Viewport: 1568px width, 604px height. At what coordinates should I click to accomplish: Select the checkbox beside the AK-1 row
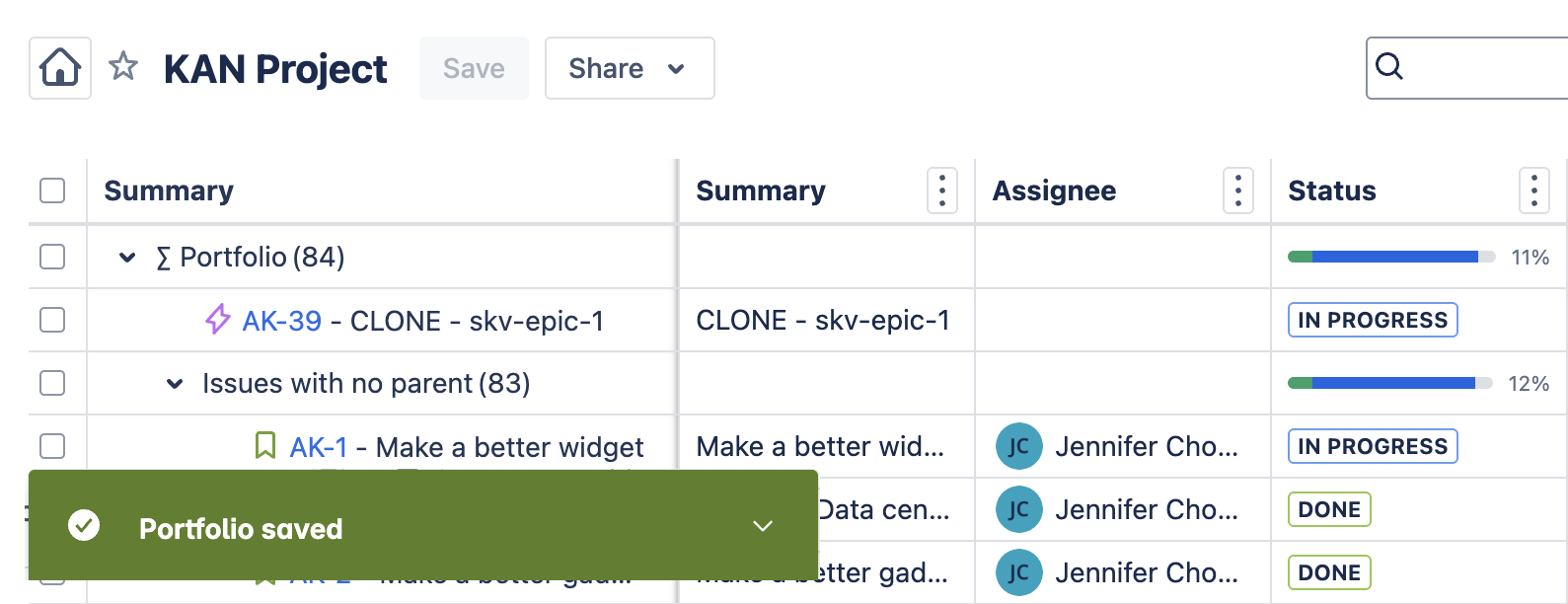tap(51, 446)
